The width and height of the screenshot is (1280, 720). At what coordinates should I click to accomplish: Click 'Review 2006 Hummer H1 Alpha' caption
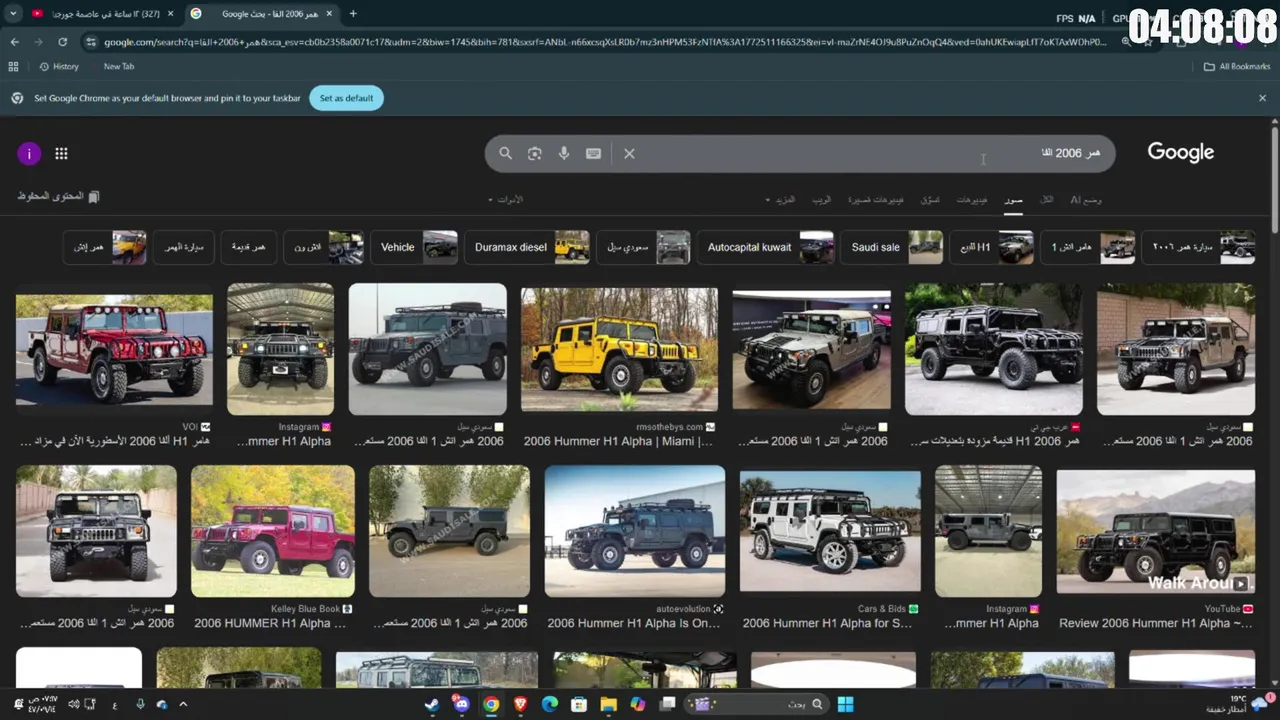tap(1156, 623)
